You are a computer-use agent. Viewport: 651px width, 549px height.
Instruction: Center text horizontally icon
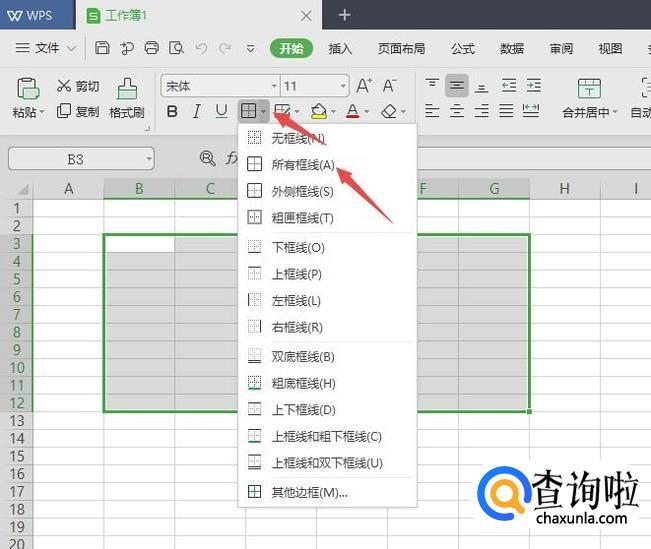[x=457, y=111]
